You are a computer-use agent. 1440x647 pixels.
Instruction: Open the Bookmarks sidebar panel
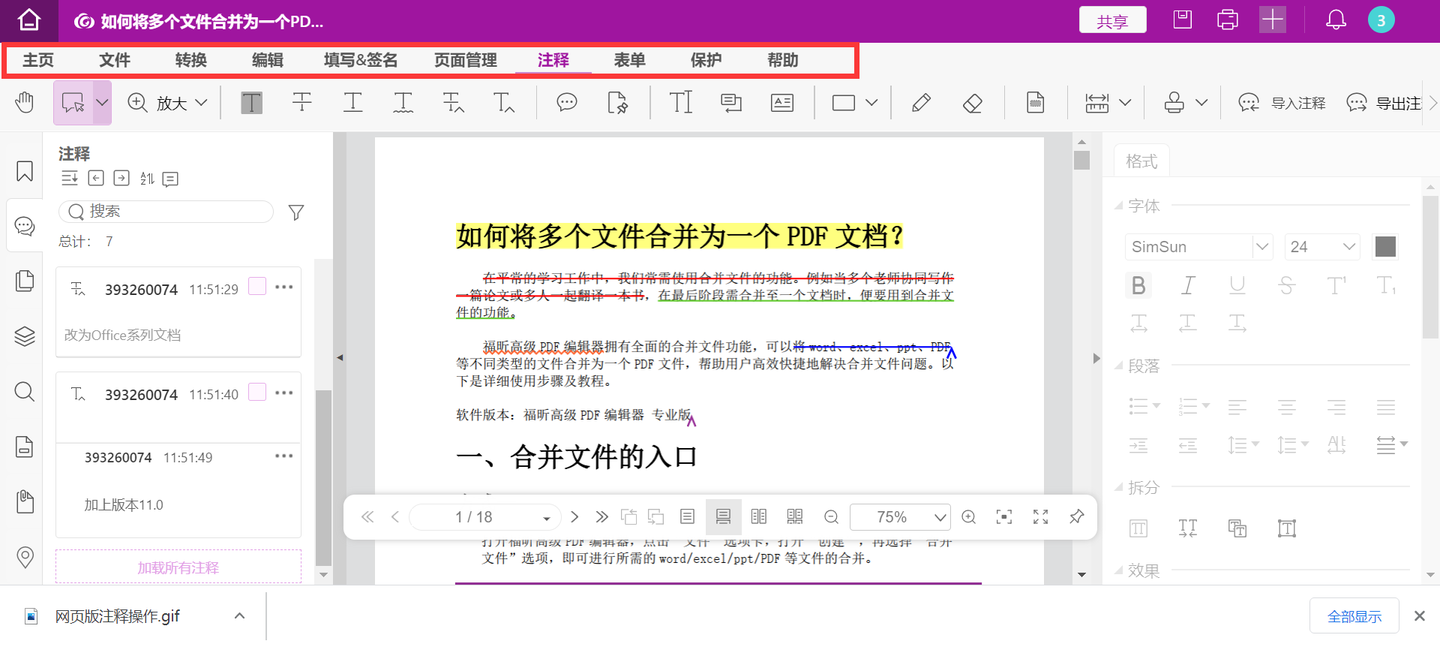[25, 171]
